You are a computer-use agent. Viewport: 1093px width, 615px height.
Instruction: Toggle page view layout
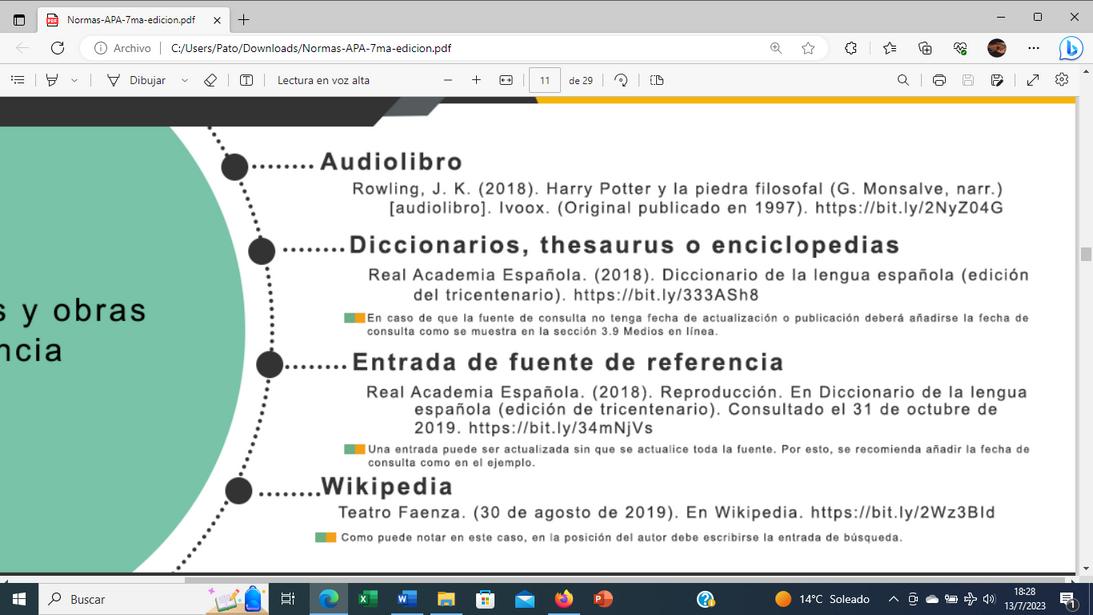[657, 80]
